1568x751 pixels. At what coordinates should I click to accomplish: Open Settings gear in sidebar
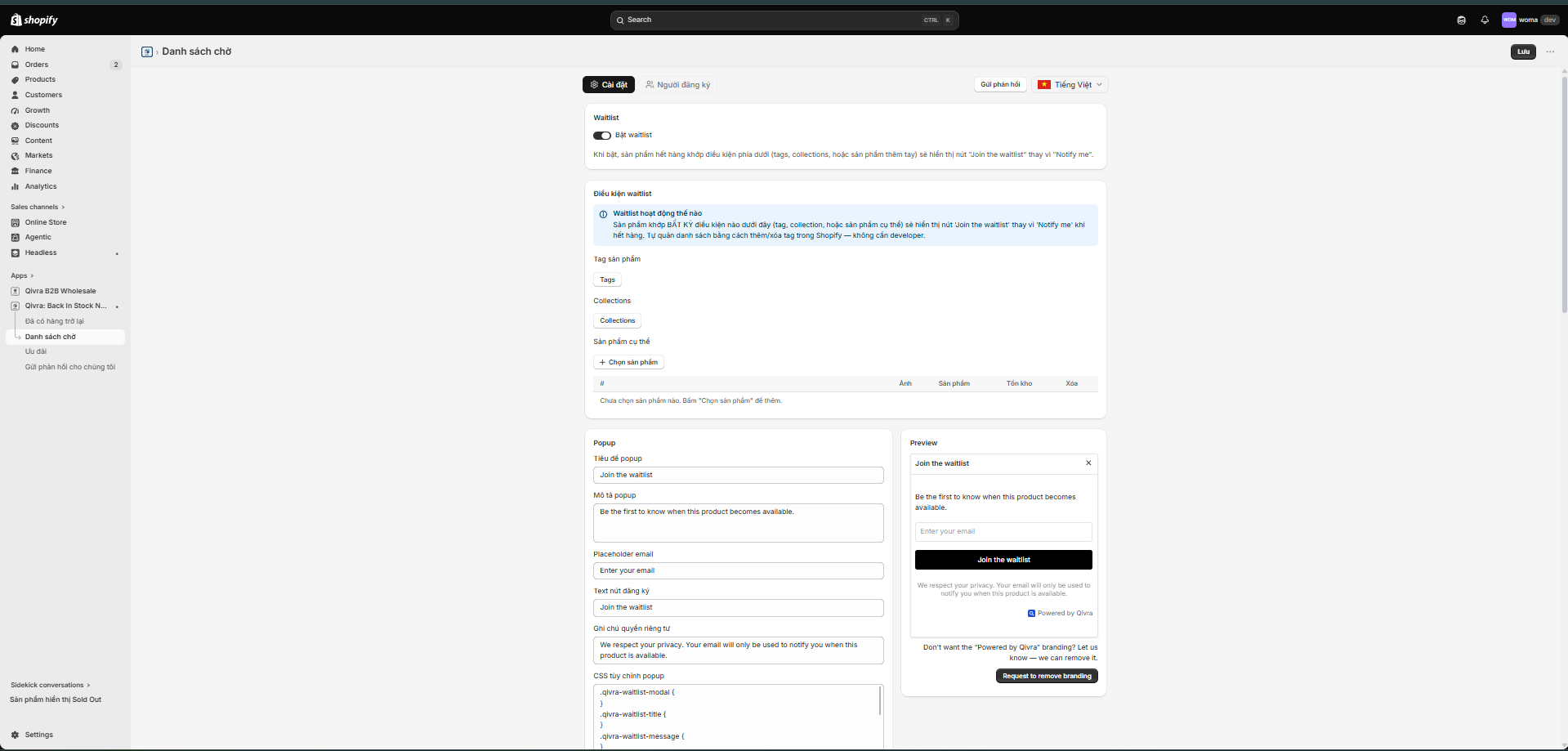click(x=15, y=735)
